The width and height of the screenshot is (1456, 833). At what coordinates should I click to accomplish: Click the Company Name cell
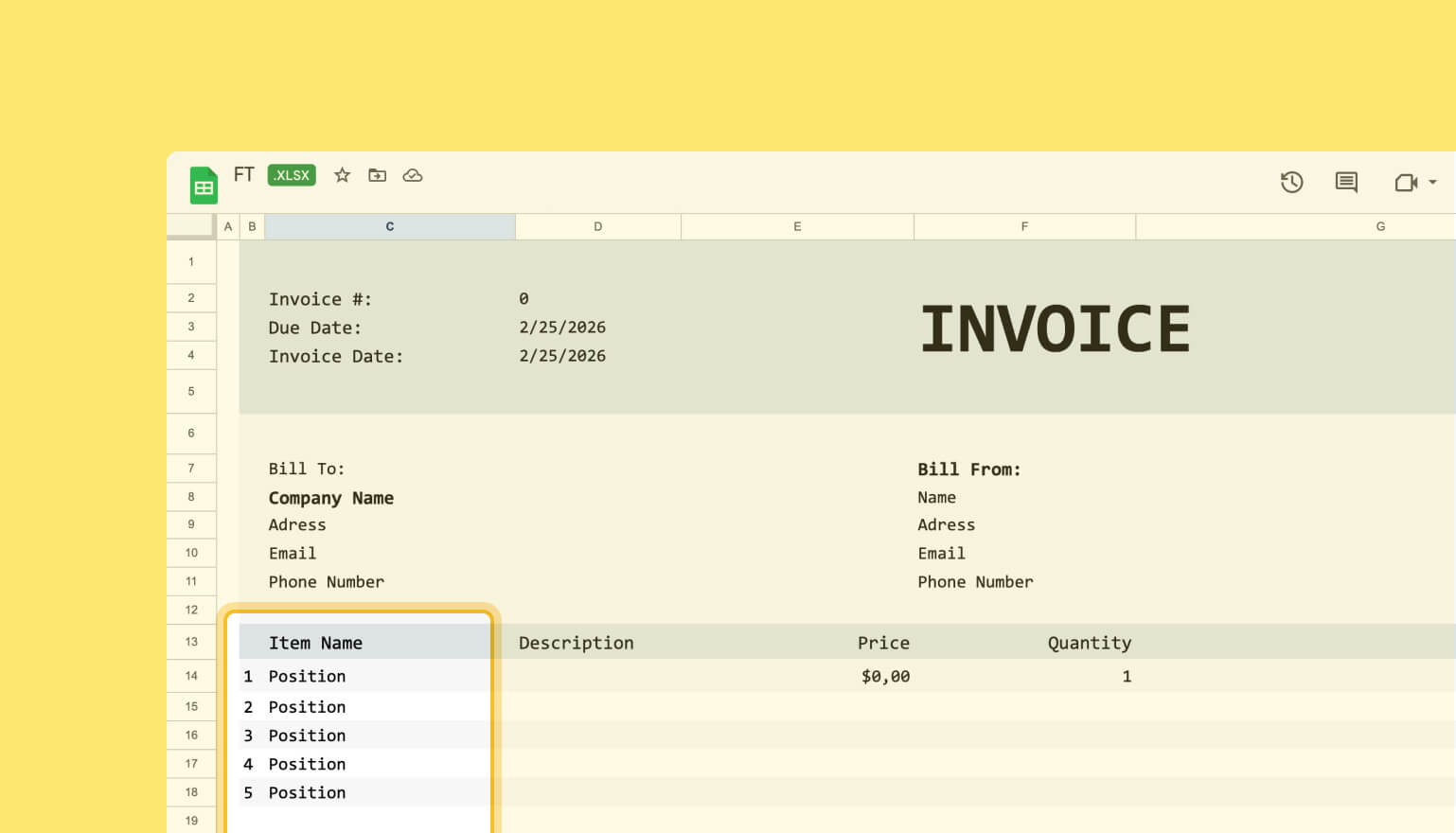click(x=330, y=498)
